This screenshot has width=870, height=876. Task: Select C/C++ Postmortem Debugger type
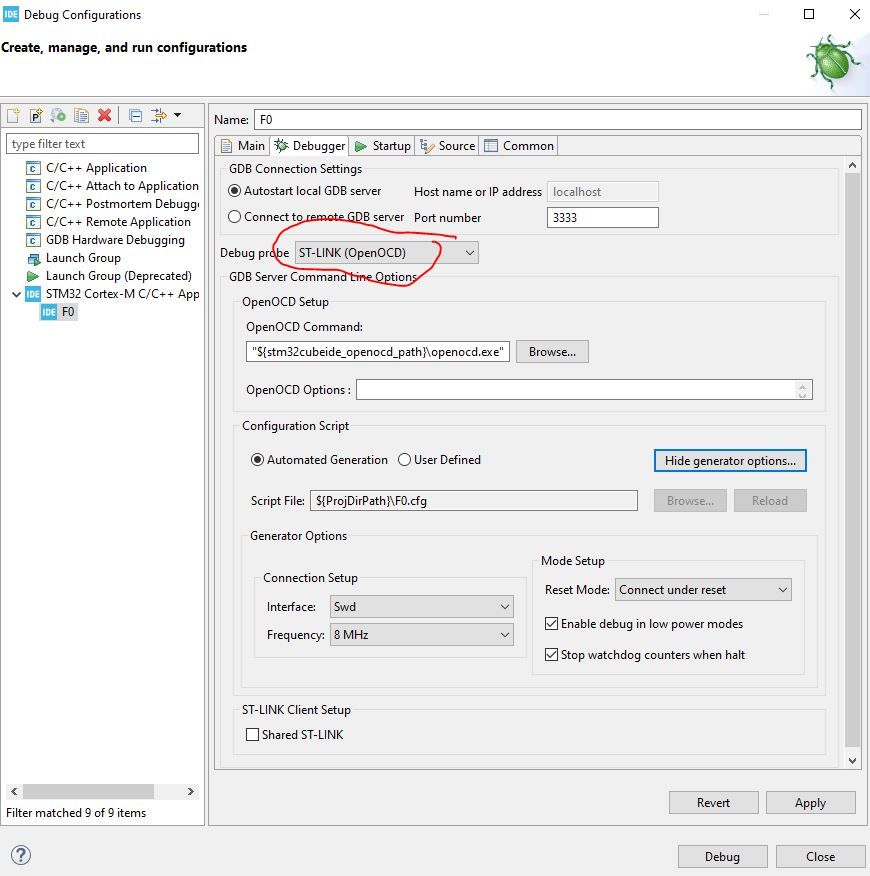112,203
